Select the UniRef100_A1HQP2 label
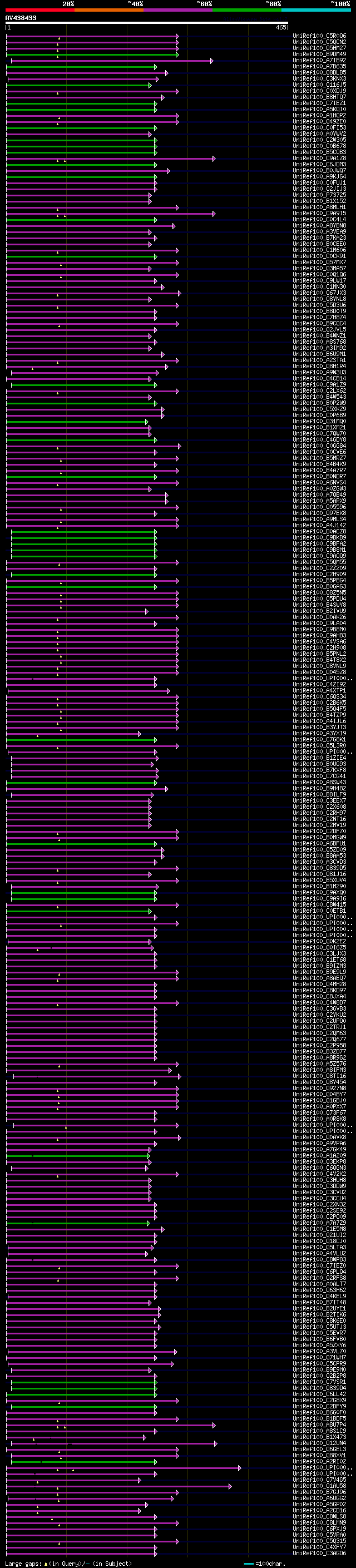Viewport: 356px width, 1568px height. pyautogui.click(x=319, y=115)
